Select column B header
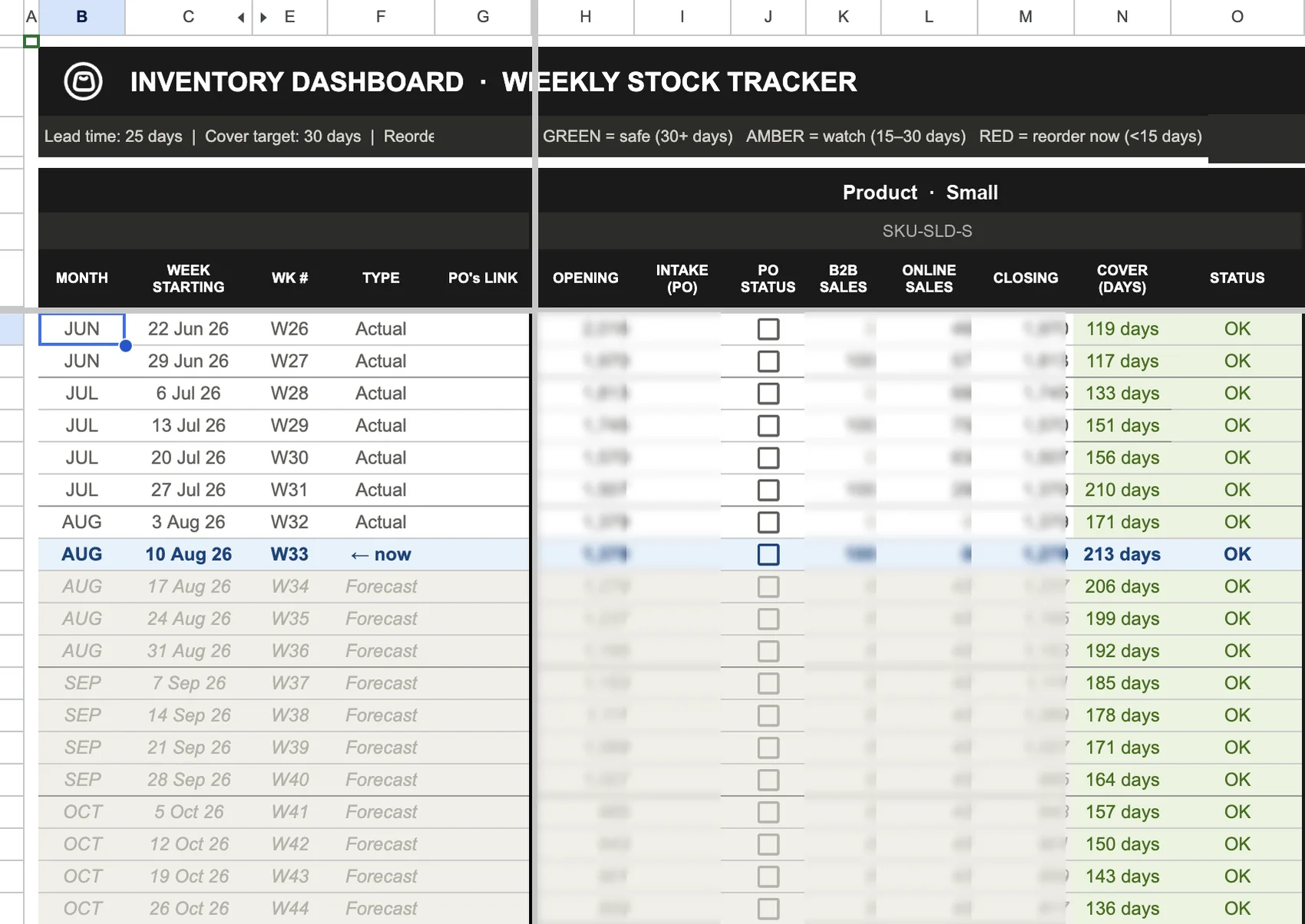Screen dimensions: 1305x924 [x=81, y=17]
